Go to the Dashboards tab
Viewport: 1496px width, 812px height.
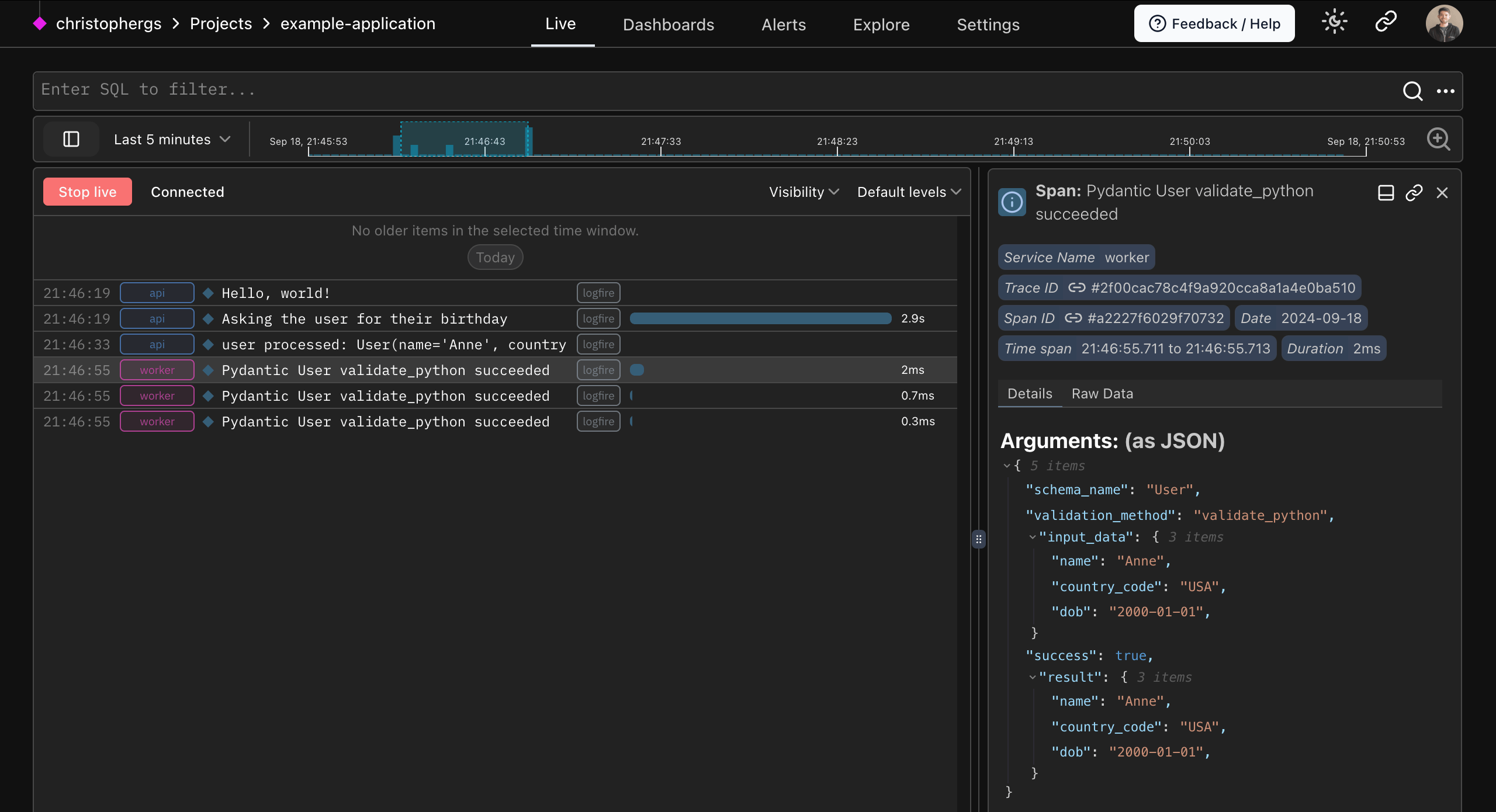coord(668,25)
